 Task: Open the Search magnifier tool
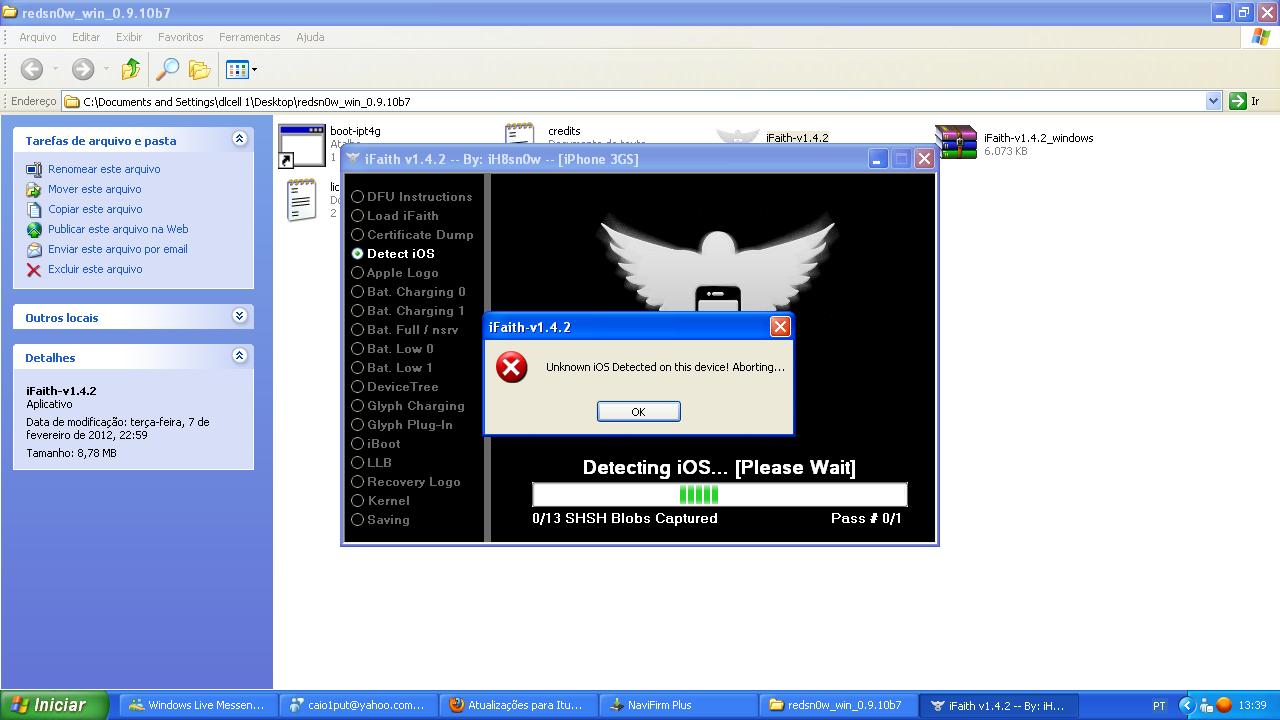point(167,69)
